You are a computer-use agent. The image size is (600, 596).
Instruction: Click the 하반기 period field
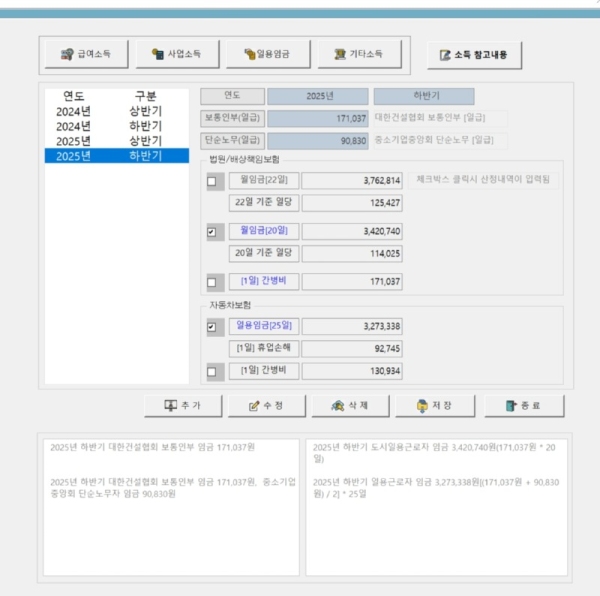pos(424,96)
